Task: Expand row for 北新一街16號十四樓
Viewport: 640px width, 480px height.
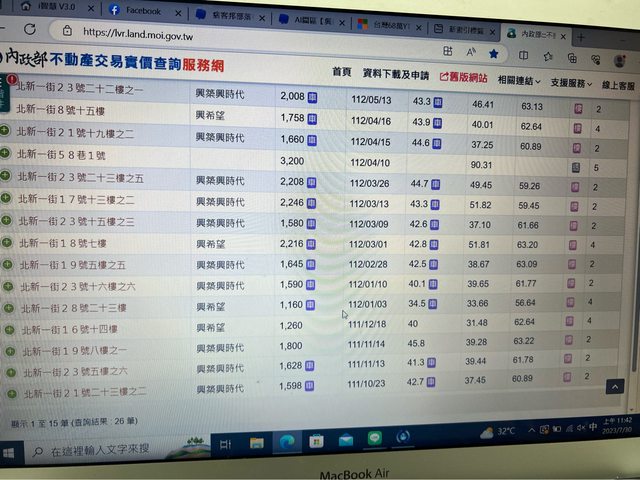Action: 7,327
